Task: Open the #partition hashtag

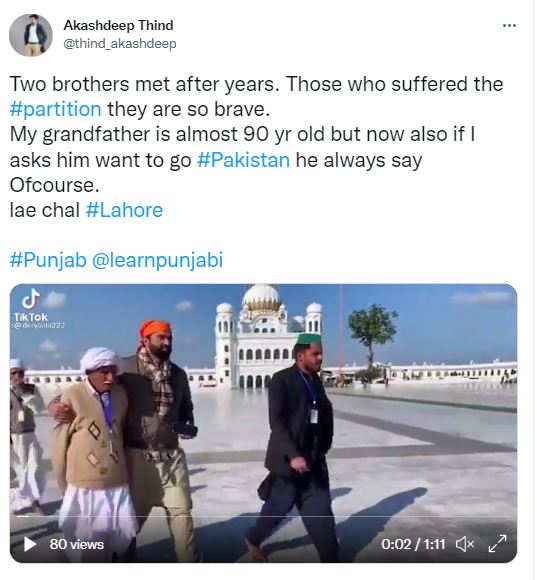Action: 55,109
